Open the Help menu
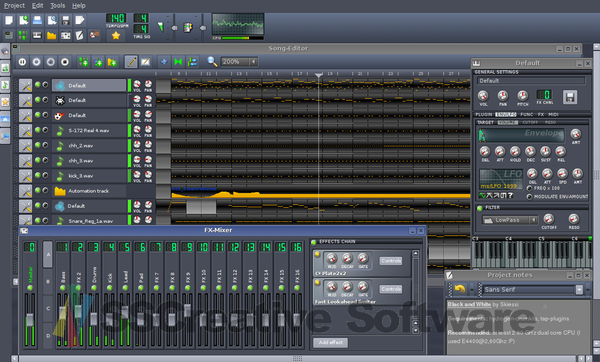 click(x=79, y=6)
